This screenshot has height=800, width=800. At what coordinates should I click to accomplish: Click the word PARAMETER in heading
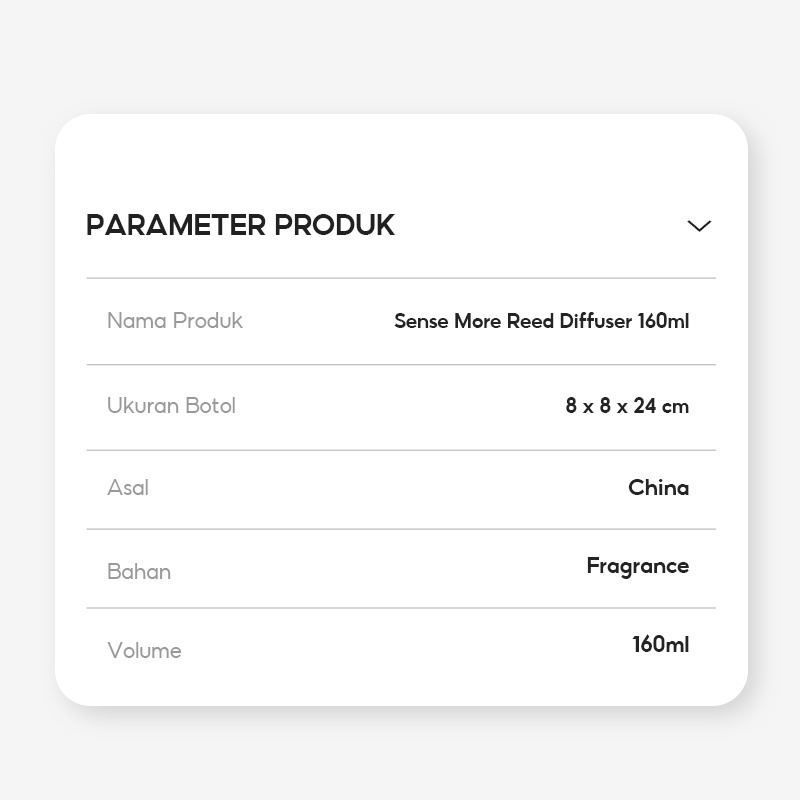point(176,226)
